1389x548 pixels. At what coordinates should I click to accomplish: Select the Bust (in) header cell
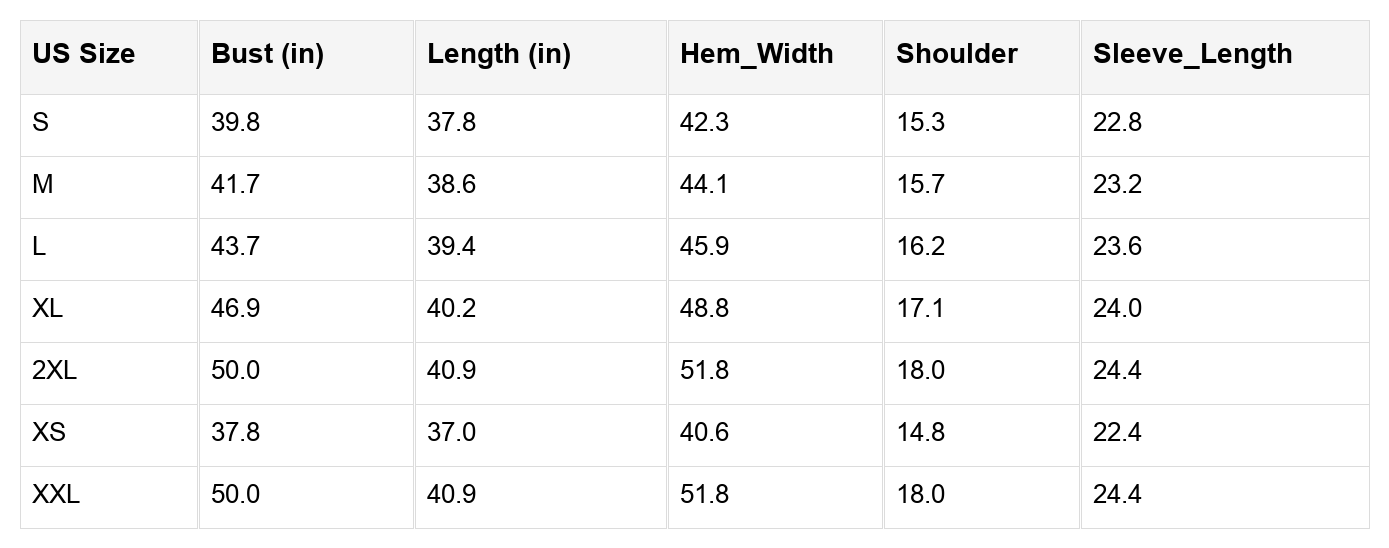(x=267, y=54)
